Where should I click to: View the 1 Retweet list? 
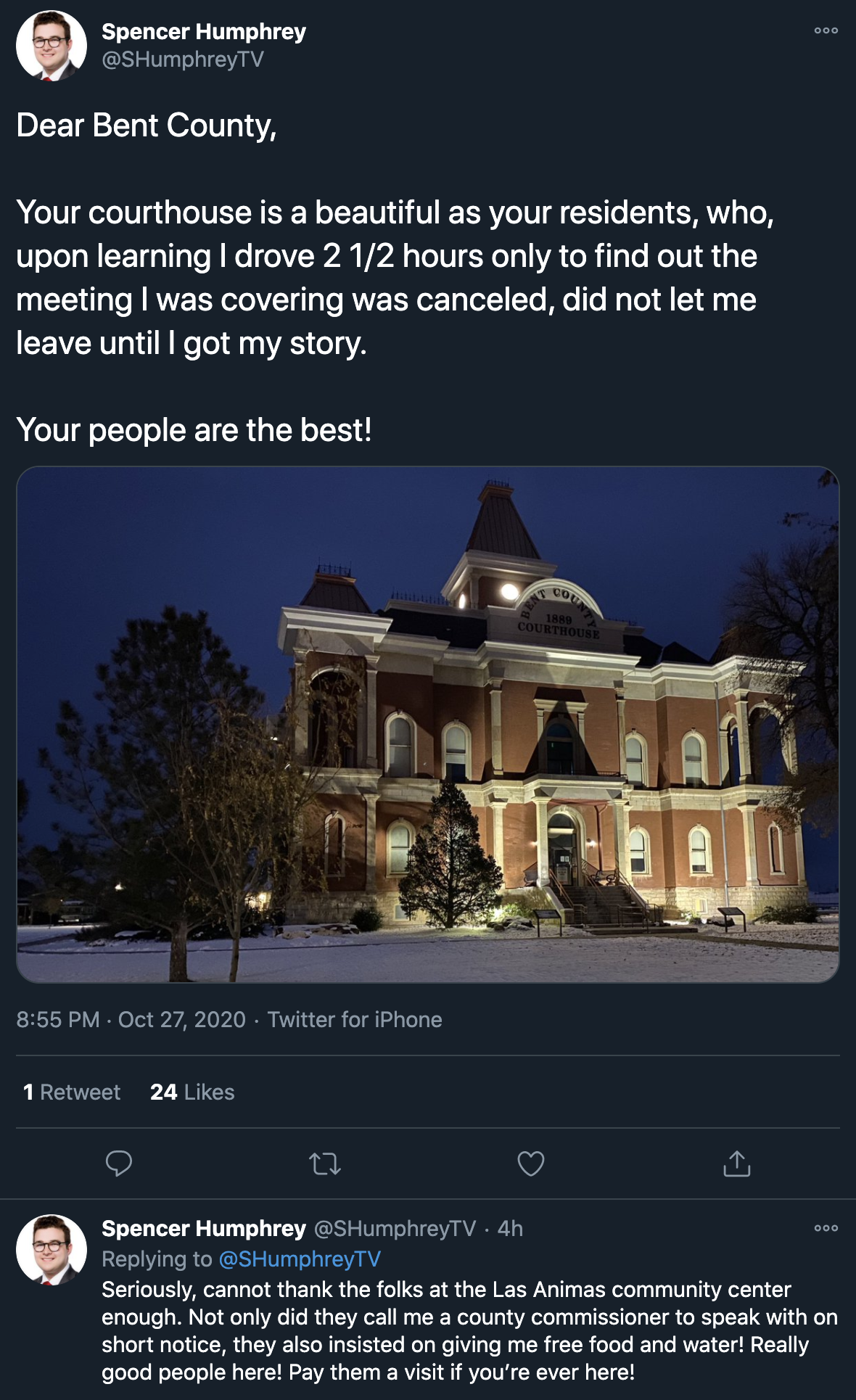[72, 1092]
